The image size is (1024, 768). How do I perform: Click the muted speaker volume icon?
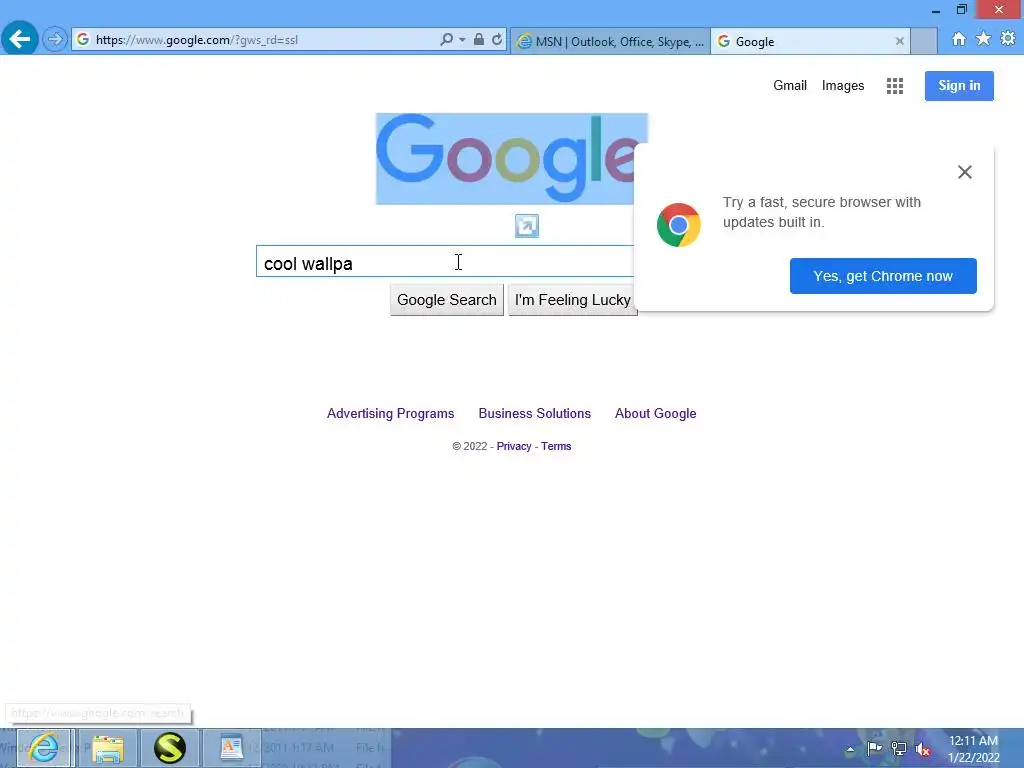[x=922, y=749]
